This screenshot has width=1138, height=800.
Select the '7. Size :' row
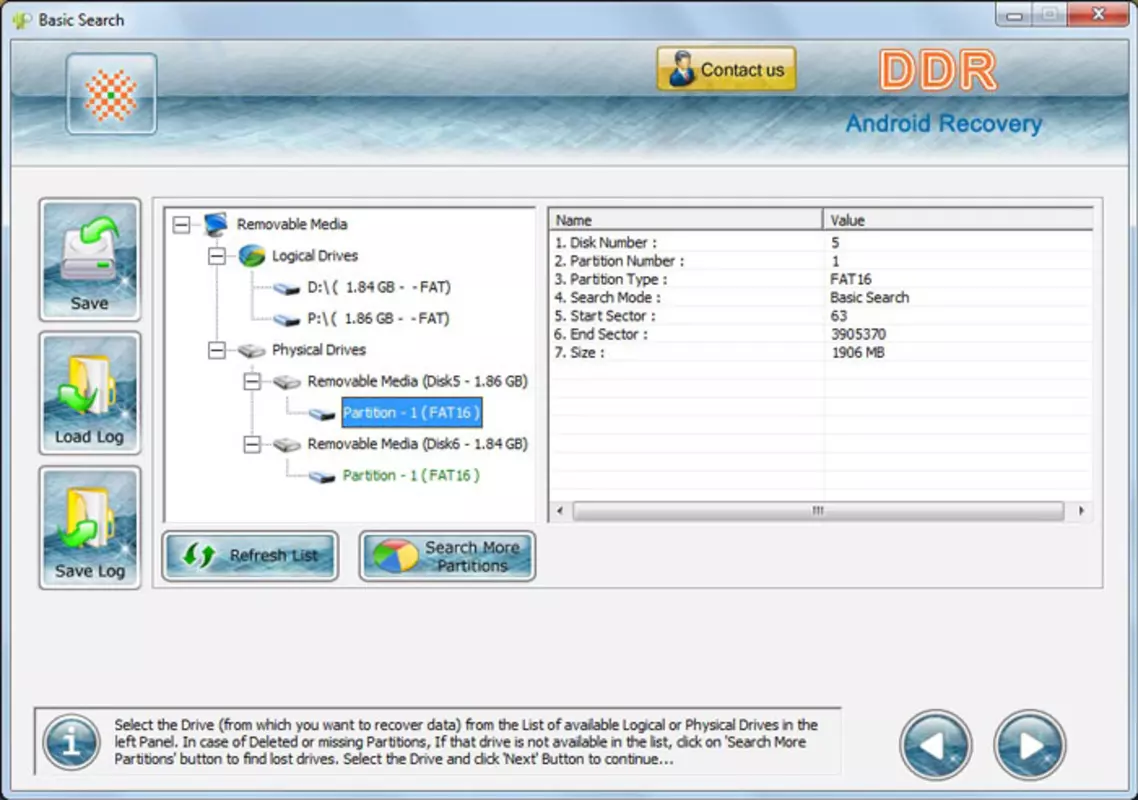tap(821, 352)
